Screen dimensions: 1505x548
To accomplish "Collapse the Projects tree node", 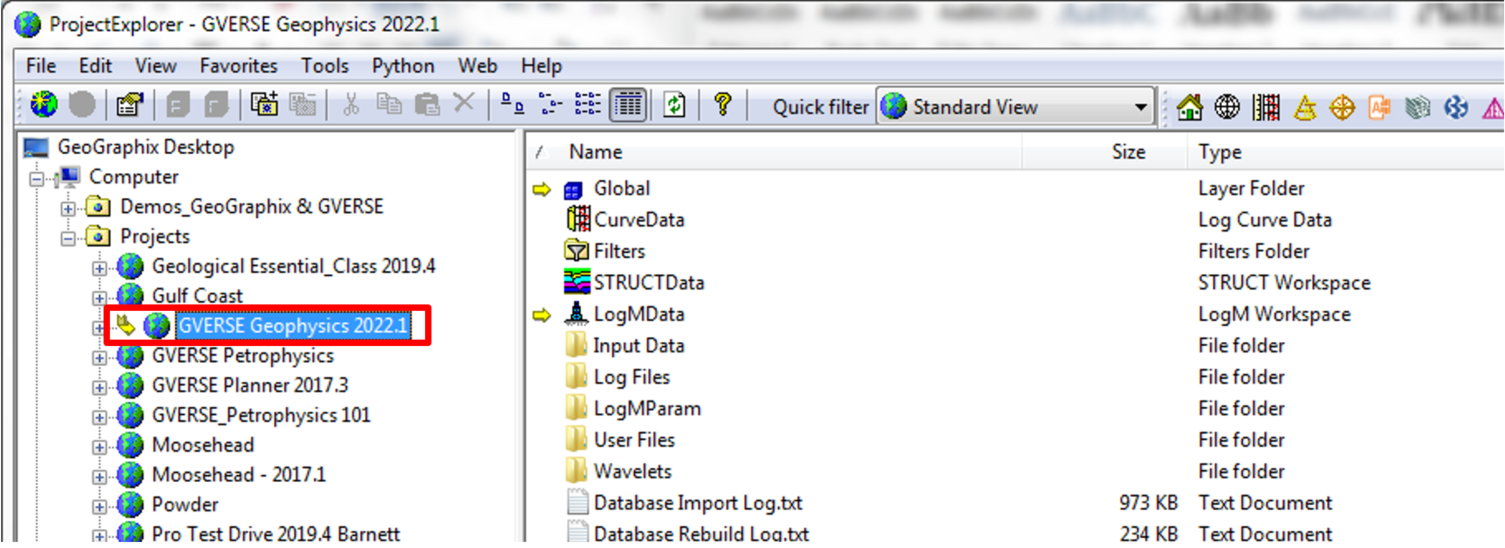I will click(68, 239).
